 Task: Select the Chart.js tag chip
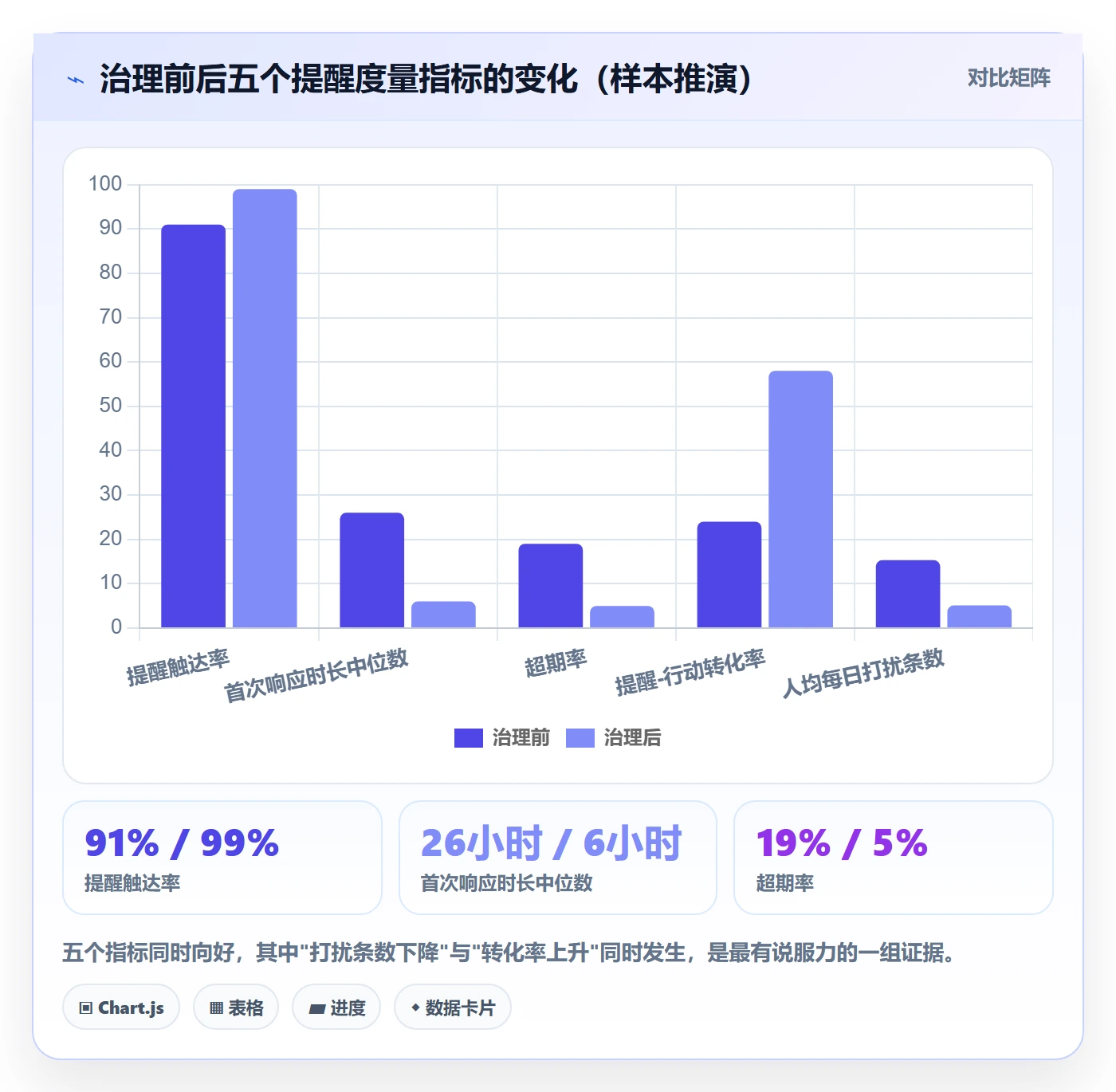121,1008
